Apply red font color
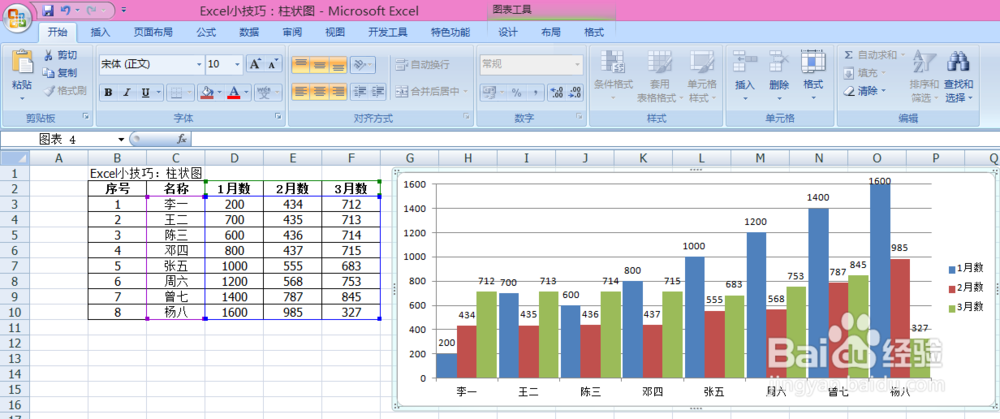 (233, 92)
